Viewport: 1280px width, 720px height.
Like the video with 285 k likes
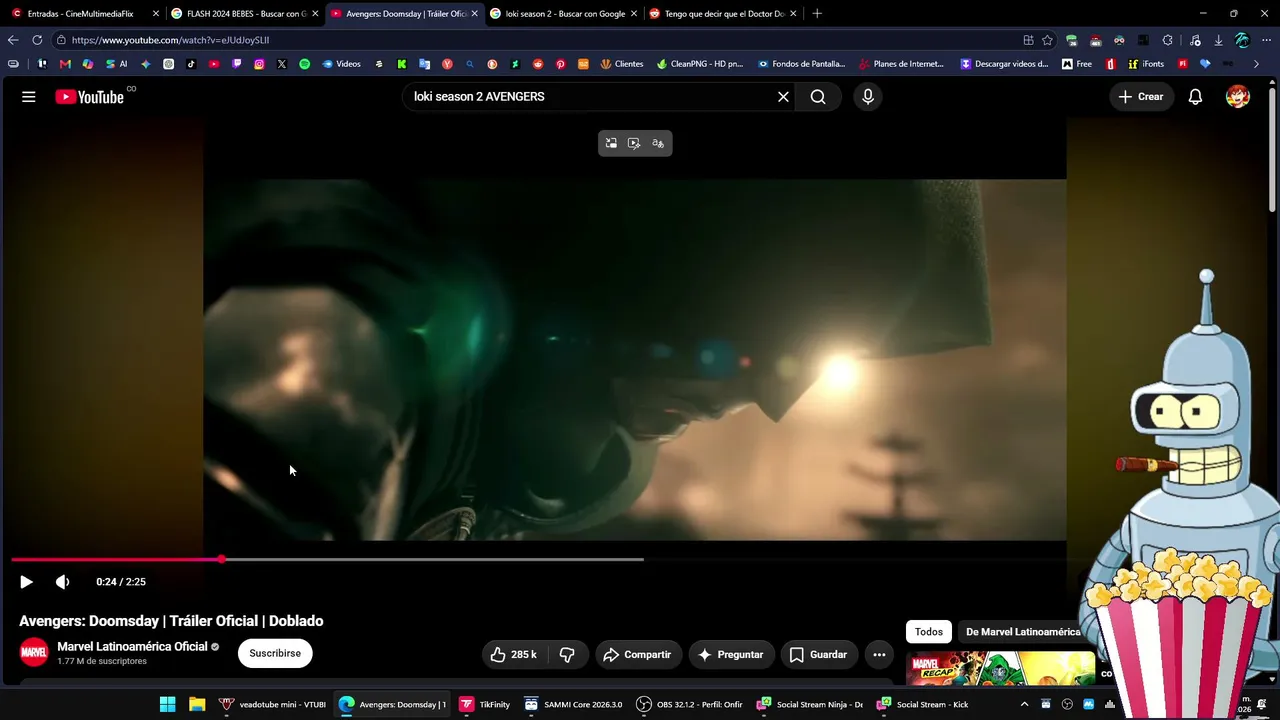(x=514, y=655)
